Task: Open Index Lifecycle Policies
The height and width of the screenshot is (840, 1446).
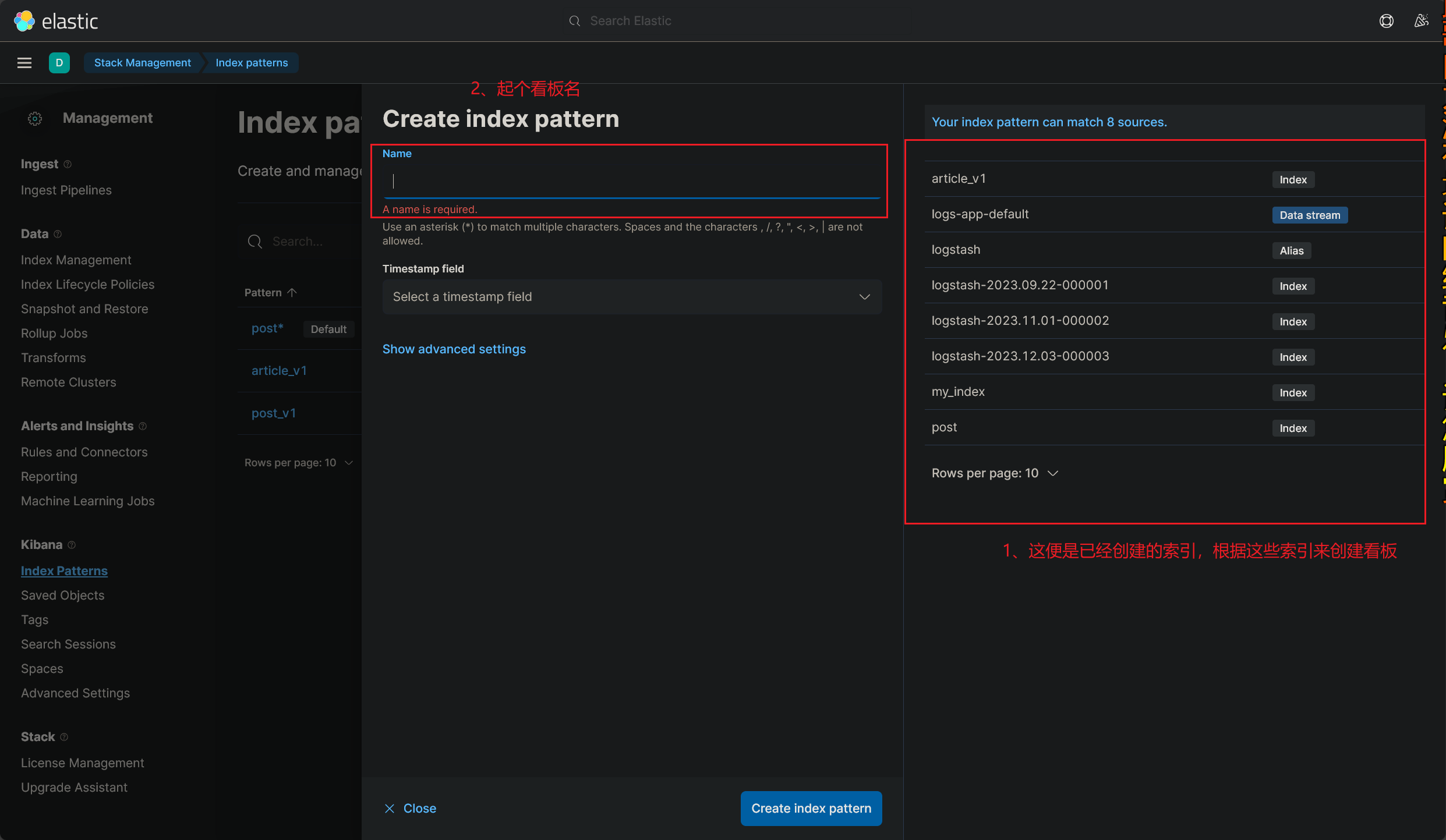Action: (x=88, y=285)
